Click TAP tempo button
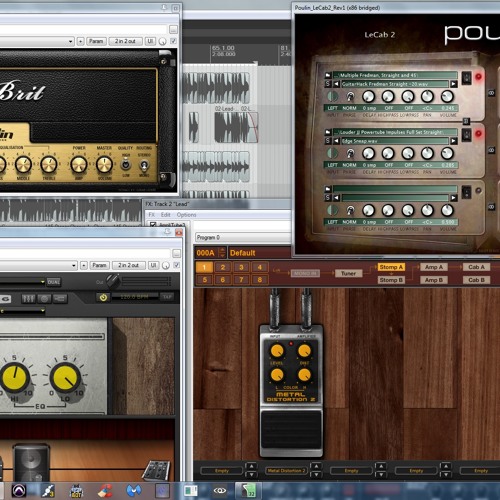500x500 pixels. (x=167, y=297)
